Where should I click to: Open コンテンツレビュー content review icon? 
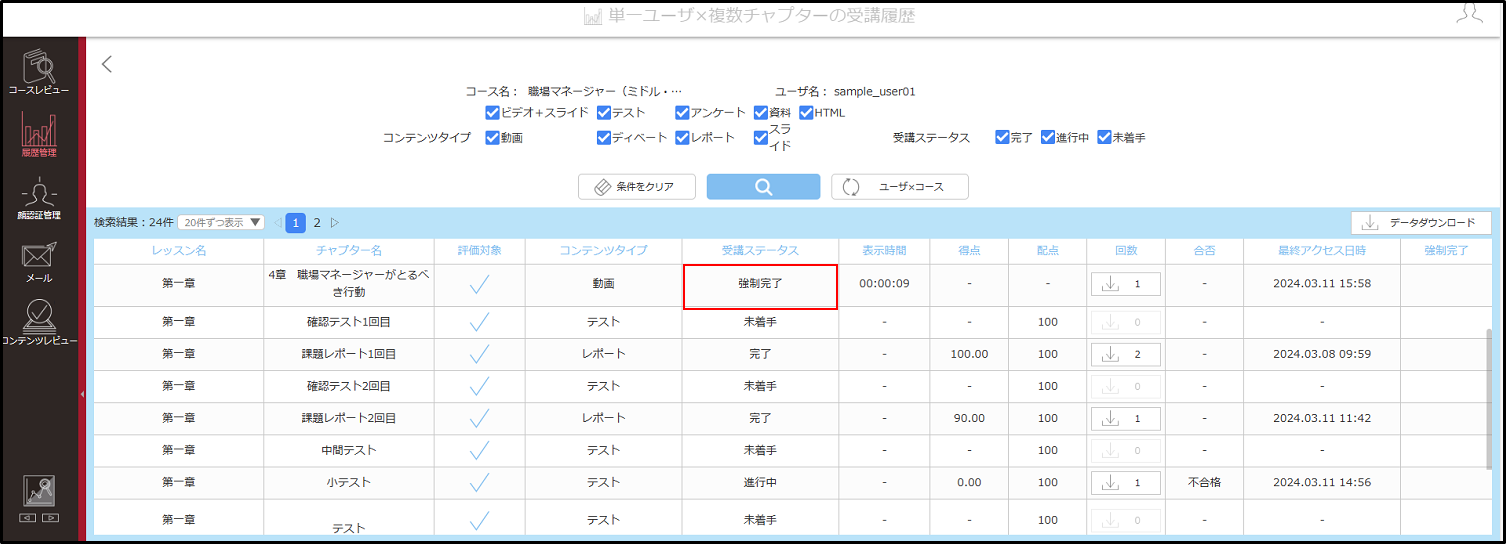coord(39,324)
